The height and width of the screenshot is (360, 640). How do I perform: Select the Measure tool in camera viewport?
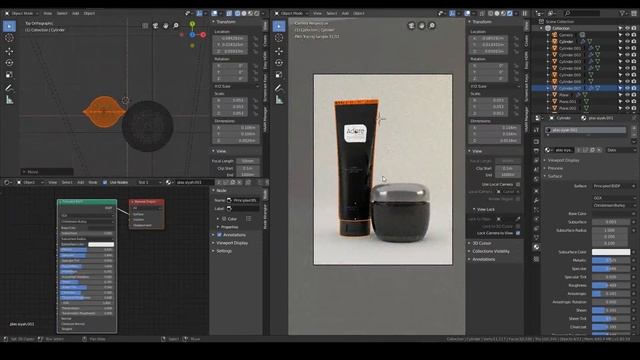pyautogui.click(x=279, y=100)
